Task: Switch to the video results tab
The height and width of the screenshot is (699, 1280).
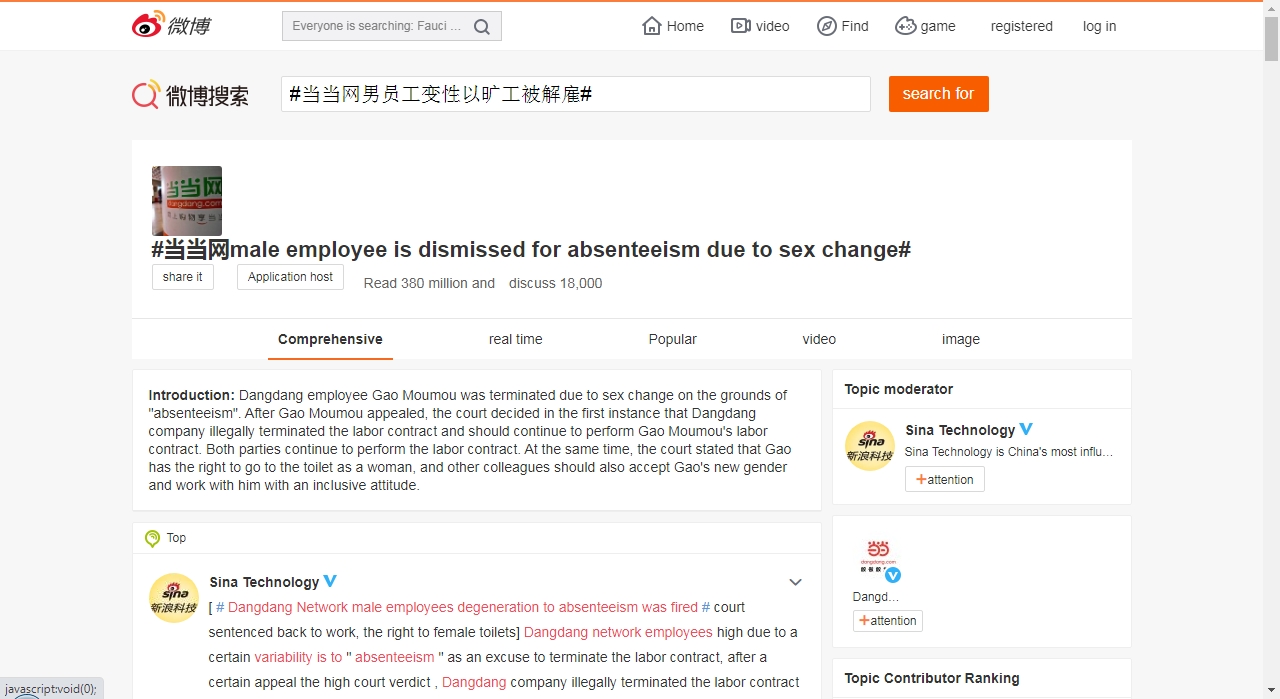Action: [819, 339]
